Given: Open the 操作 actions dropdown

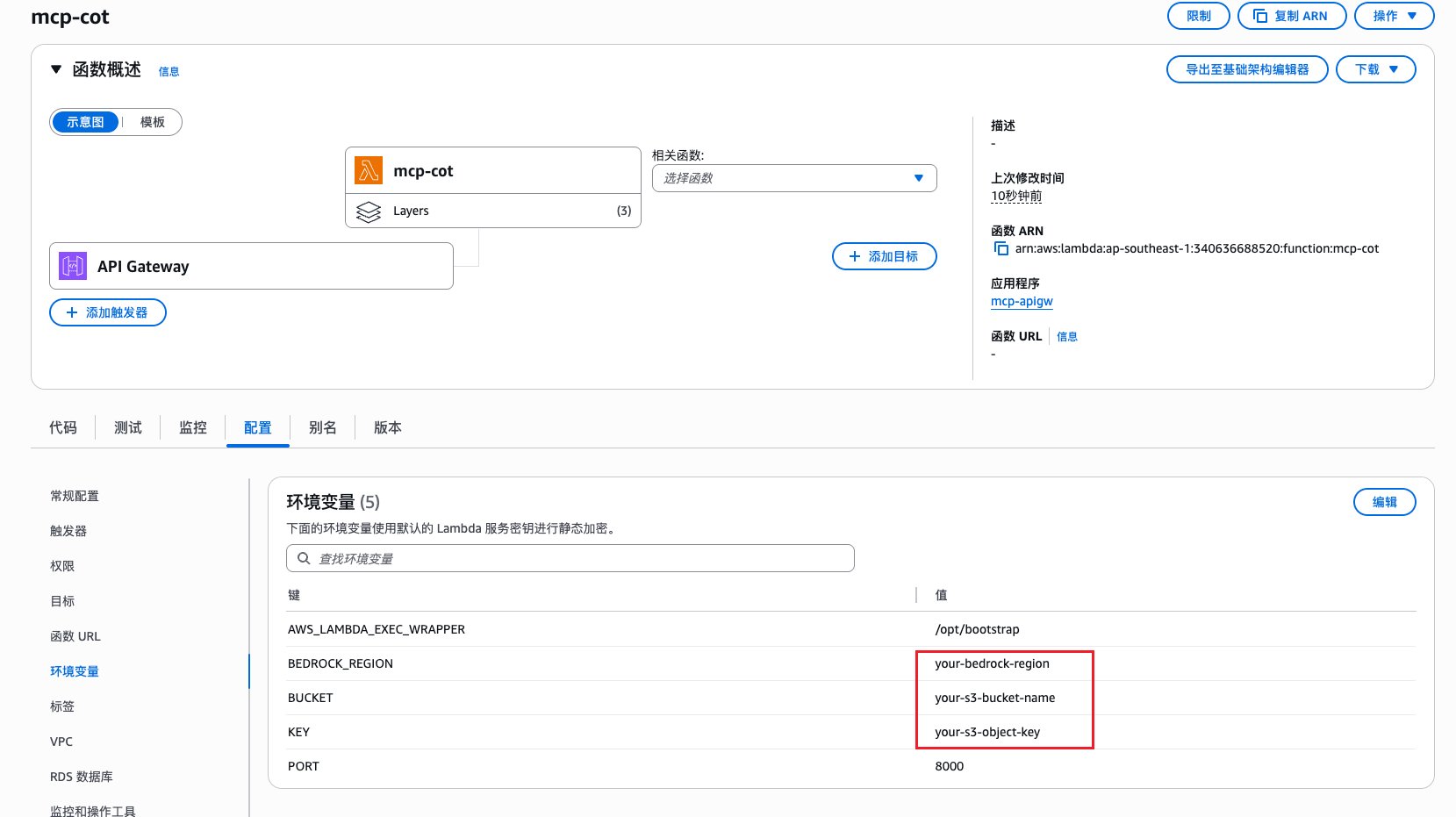Looking at the screenshot, I should click(x=1394, y=16).
